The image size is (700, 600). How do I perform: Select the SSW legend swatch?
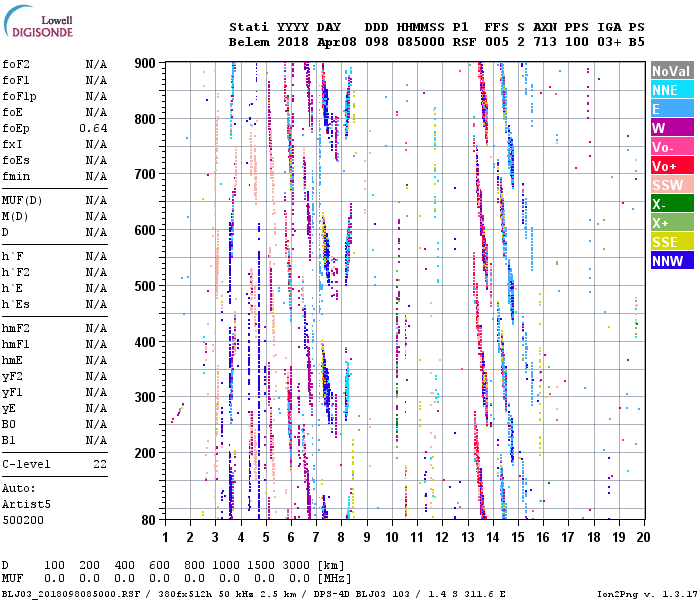coord(672,184)
